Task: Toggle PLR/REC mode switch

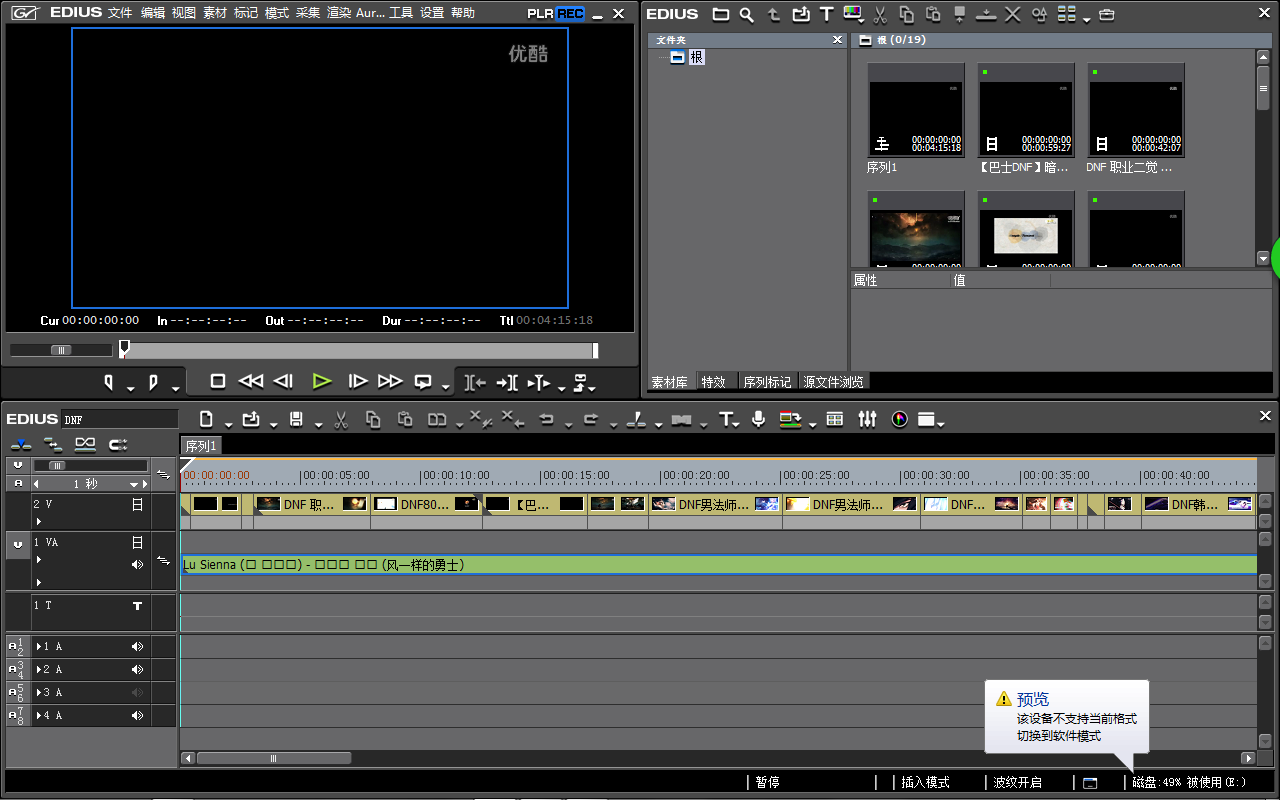Action: click(556, 14)
